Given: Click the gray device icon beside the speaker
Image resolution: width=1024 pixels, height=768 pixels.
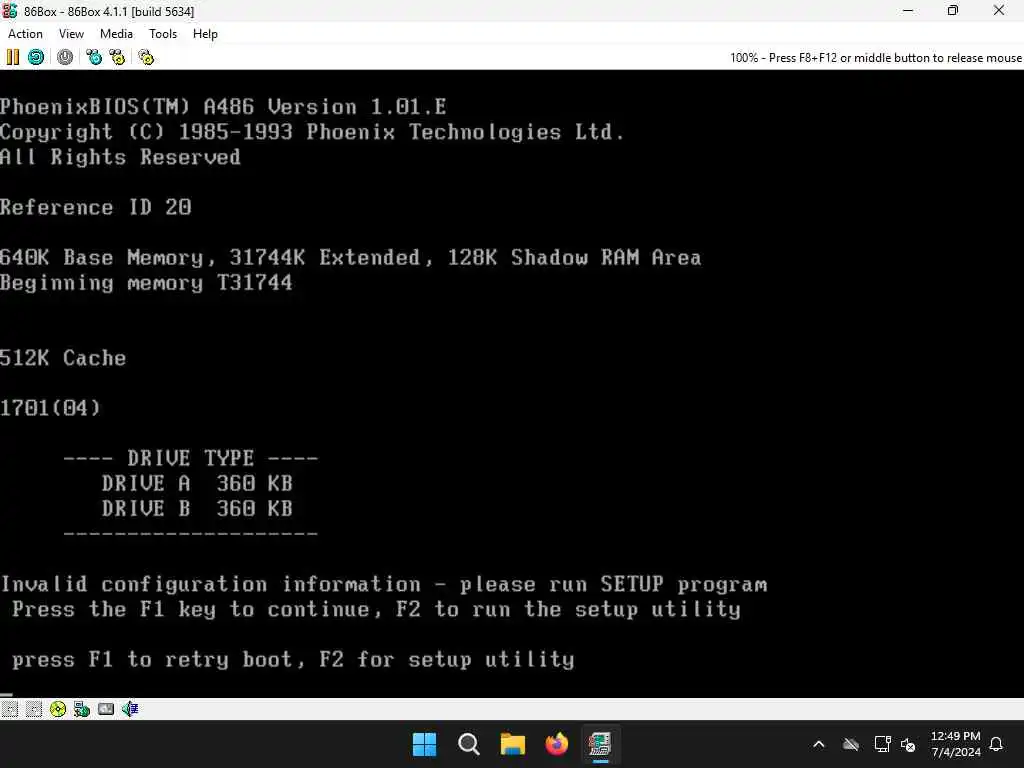Looking at the screenshot, I should click(x=106, y=709).
